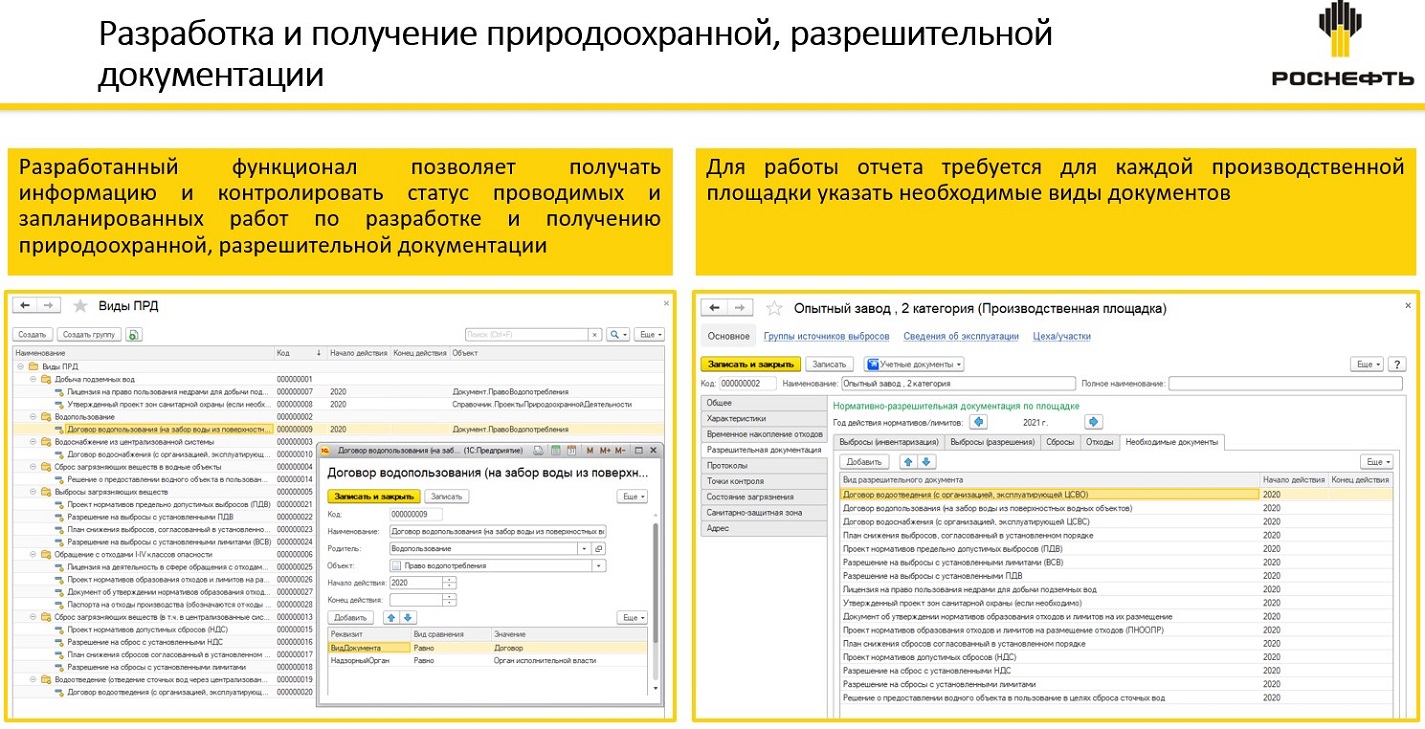Add Опытный завод page to favorites star
This screenshot has height=729, width=1425.
click(x=773, y=308)
